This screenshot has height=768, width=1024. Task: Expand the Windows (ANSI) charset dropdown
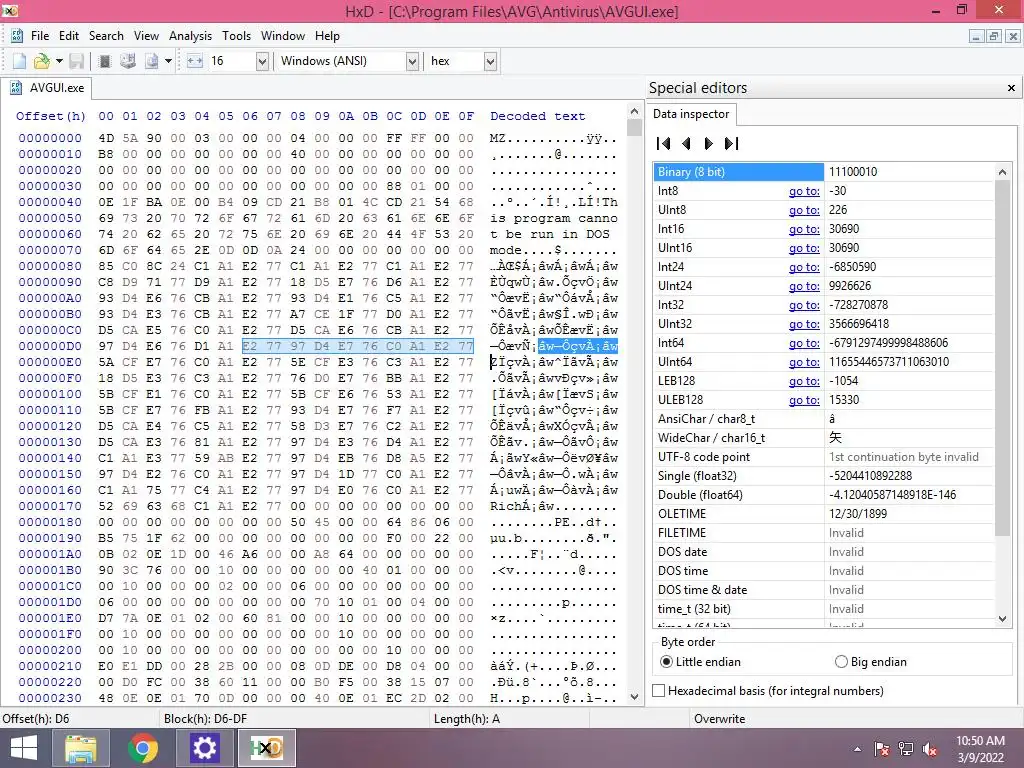[x=412, y=61]
